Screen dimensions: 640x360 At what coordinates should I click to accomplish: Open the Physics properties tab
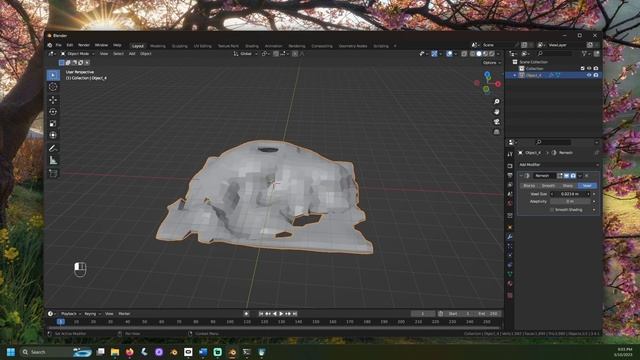[x=510, y=256]
